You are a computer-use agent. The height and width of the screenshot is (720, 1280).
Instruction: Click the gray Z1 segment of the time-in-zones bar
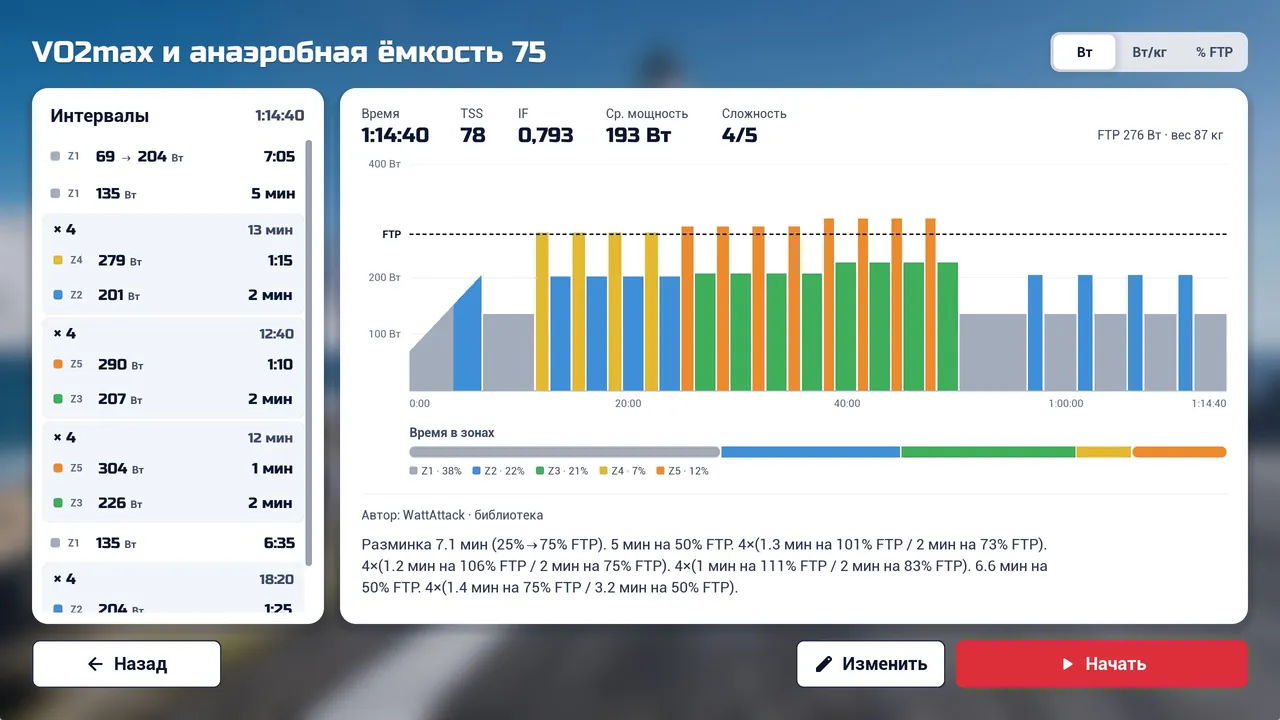click(x=564, y=452)
